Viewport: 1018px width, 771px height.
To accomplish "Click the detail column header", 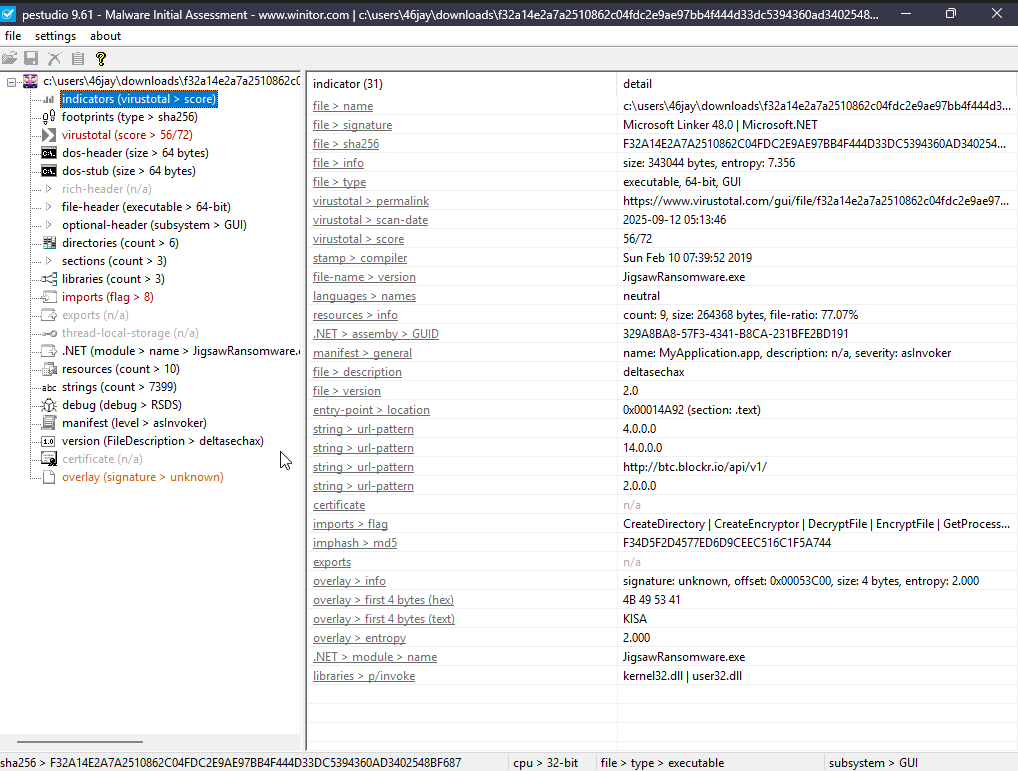I will click(817, 84).
